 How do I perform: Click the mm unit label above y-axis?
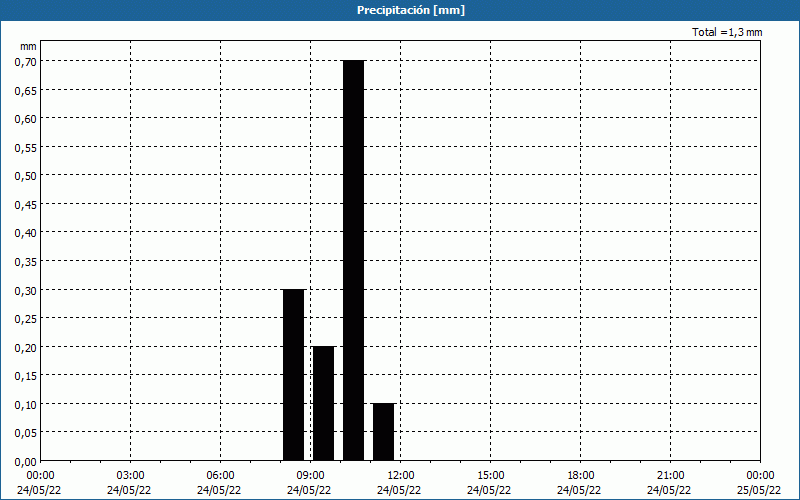(28, 46)
